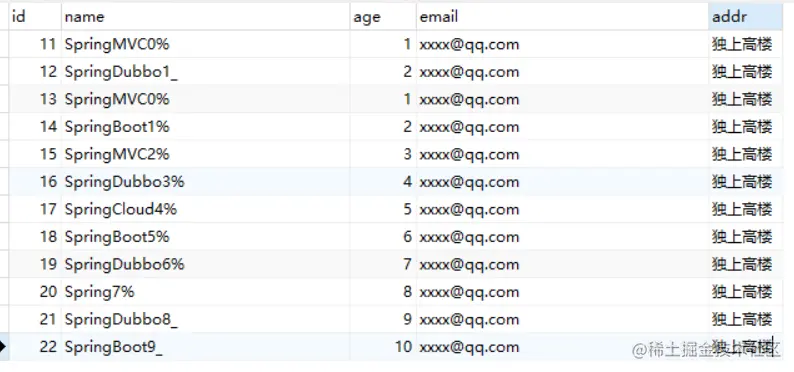Image resolution: width=794 pixels, height=372 pixels.
Task: Select age value 1 in row 11
Action: click(383, 45)
